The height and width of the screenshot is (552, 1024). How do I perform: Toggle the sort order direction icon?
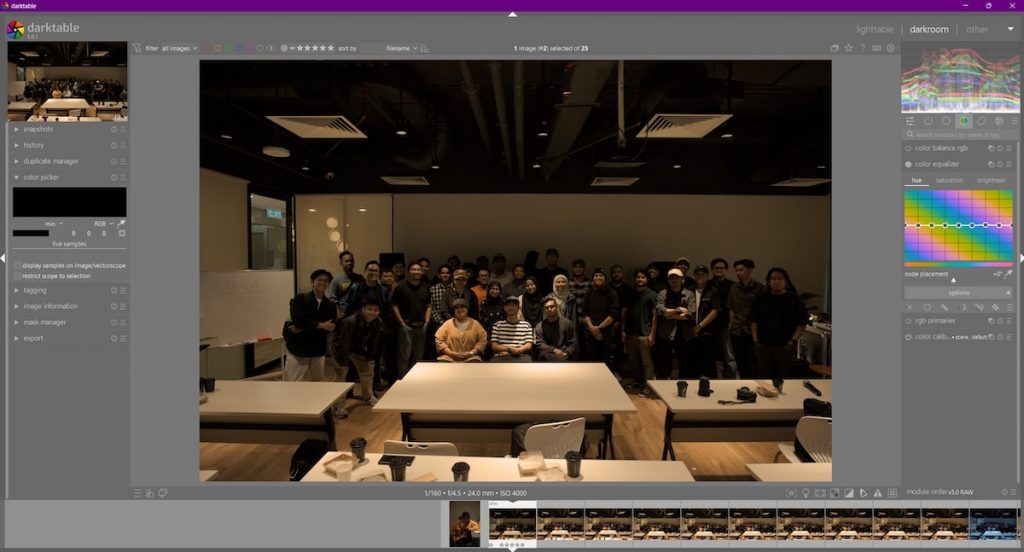(425, 48)
